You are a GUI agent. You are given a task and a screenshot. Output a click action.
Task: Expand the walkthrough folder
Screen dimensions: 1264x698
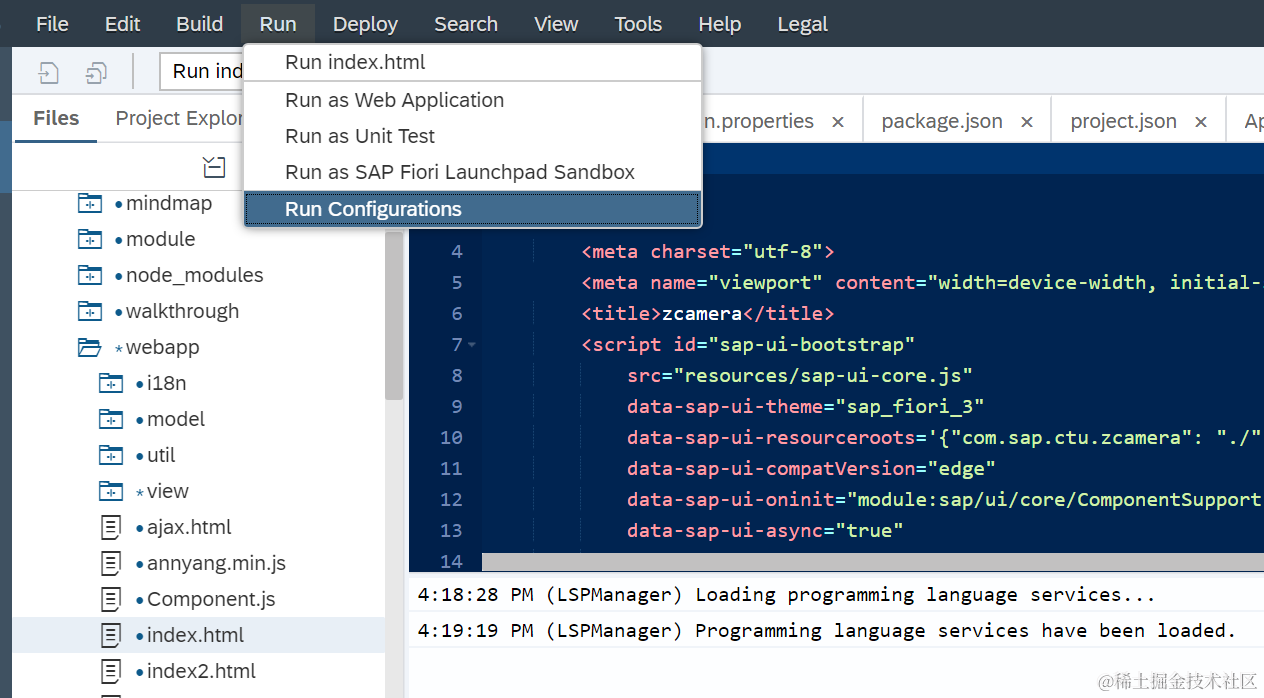click(x=182, y=311)
